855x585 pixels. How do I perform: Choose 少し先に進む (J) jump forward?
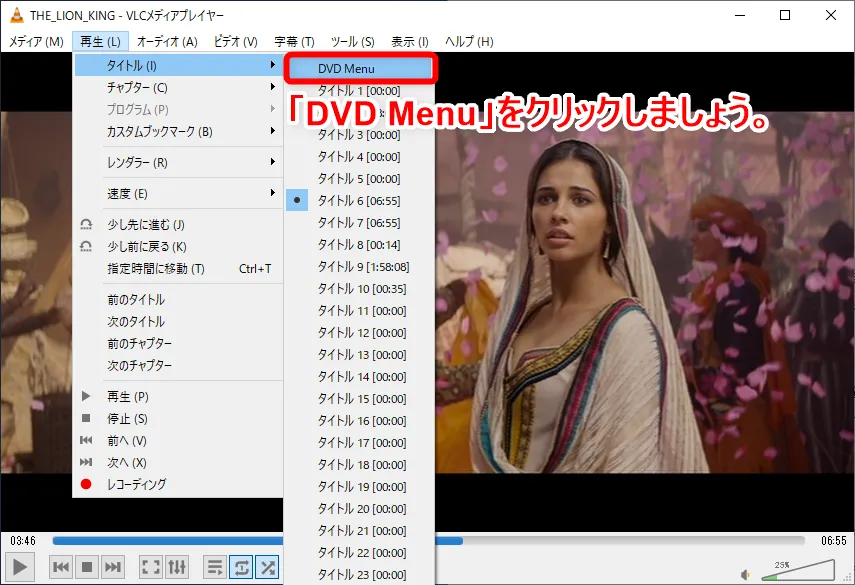178,225
